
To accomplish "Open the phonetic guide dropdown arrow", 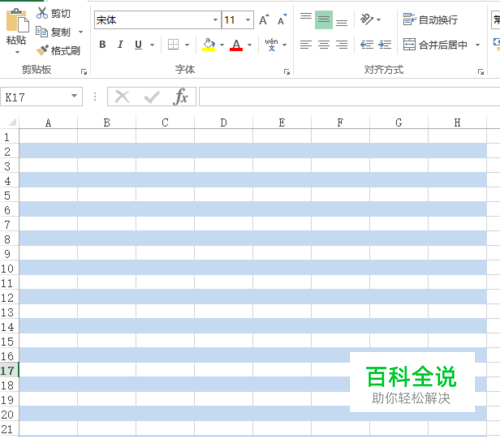I will point(284,45).
